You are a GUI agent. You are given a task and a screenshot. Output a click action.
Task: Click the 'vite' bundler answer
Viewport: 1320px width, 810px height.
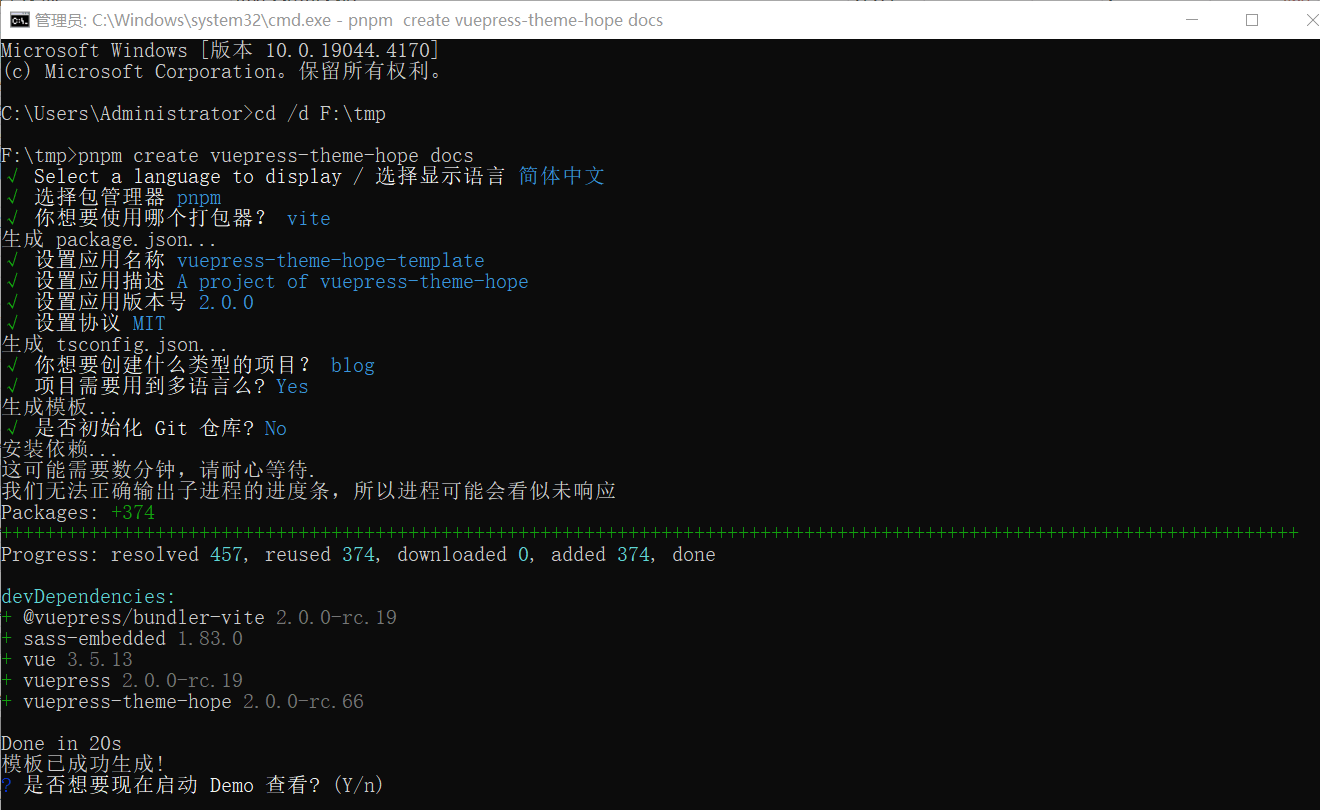point(308,218)
